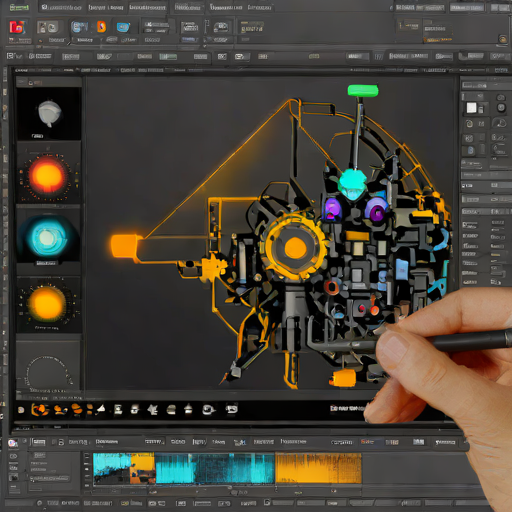Select the left purple lens on the model

point(332,209)
